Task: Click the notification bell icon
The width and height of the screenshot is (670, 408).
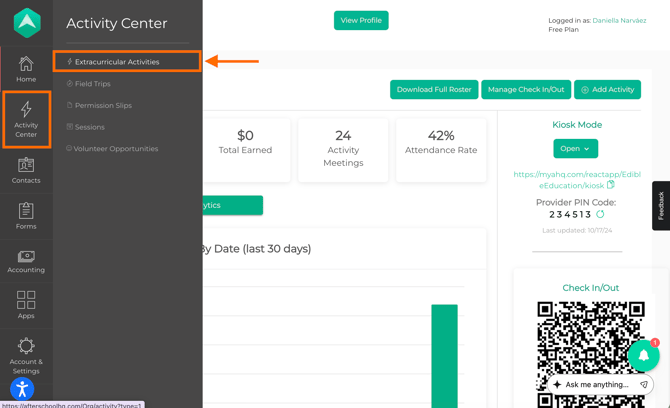Action: [x=644, y=355]
